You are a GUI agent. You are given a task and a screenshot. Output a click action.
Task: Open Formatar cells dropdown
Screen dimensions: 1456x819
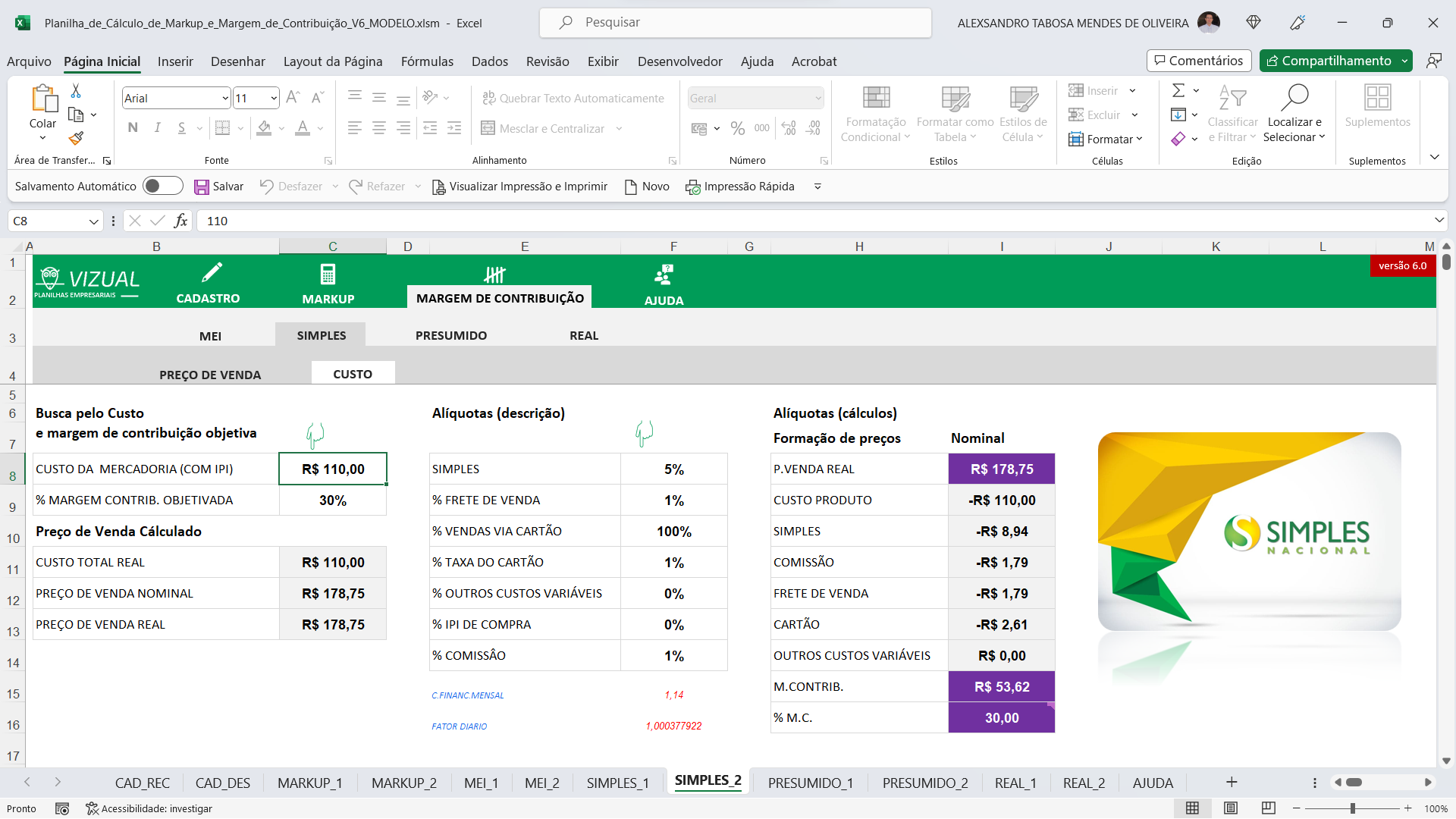tap(1106, 139)
